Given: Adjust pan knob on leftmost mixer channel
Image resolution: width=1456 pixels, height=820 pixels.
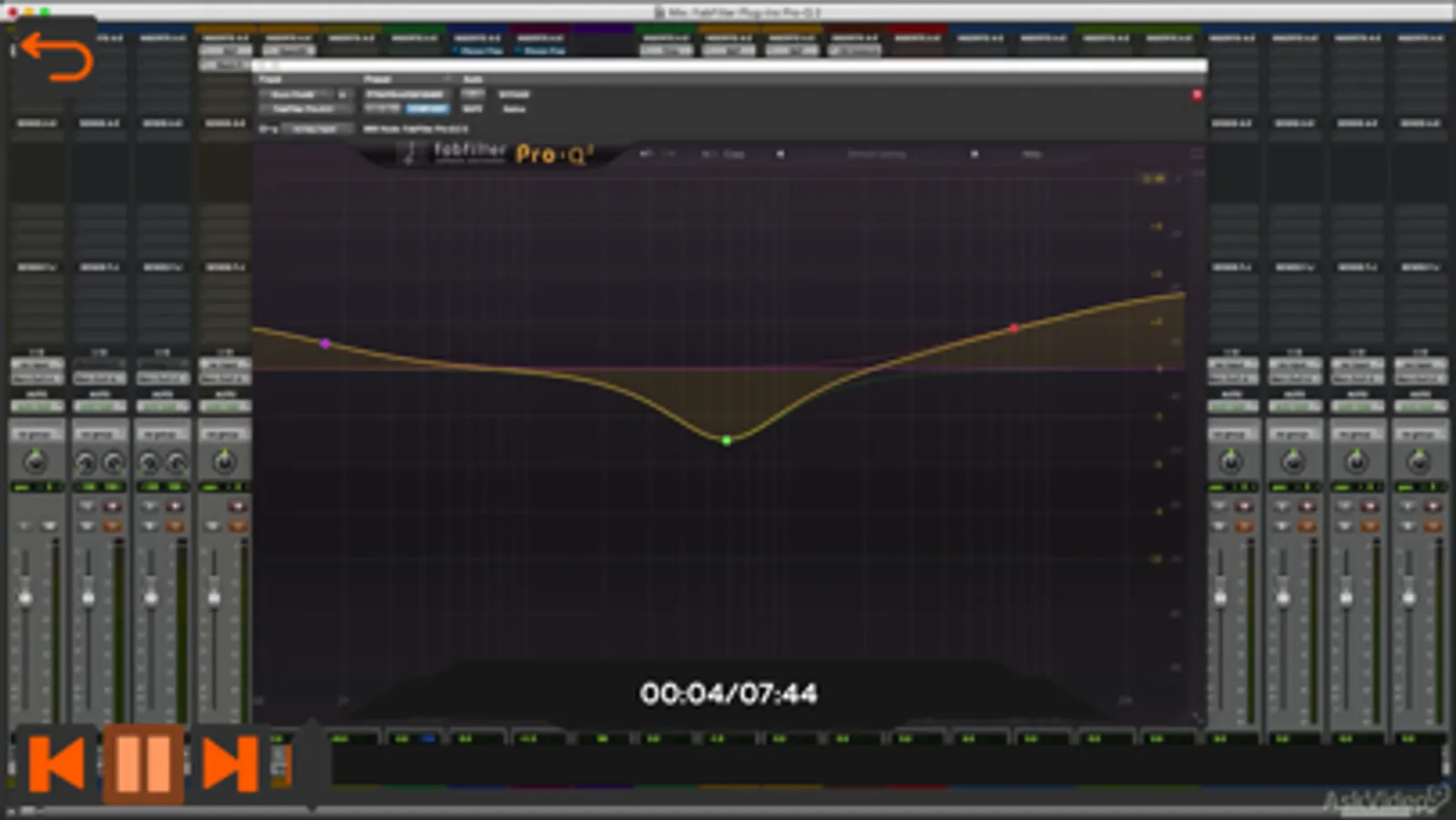Looking at the screenshot, I should [36, 462].
